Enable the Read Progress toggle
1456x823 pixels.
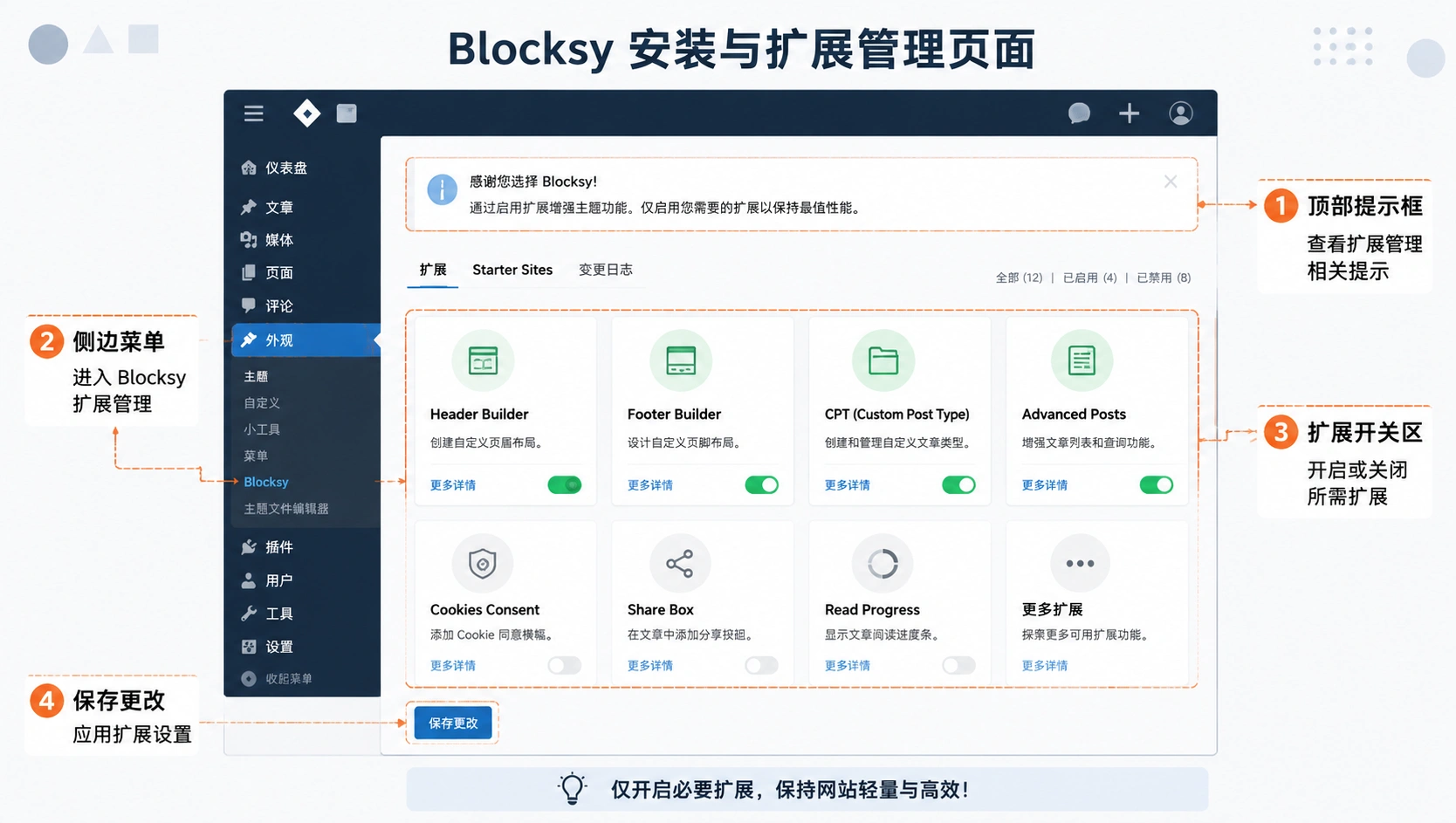coord(959,665)
